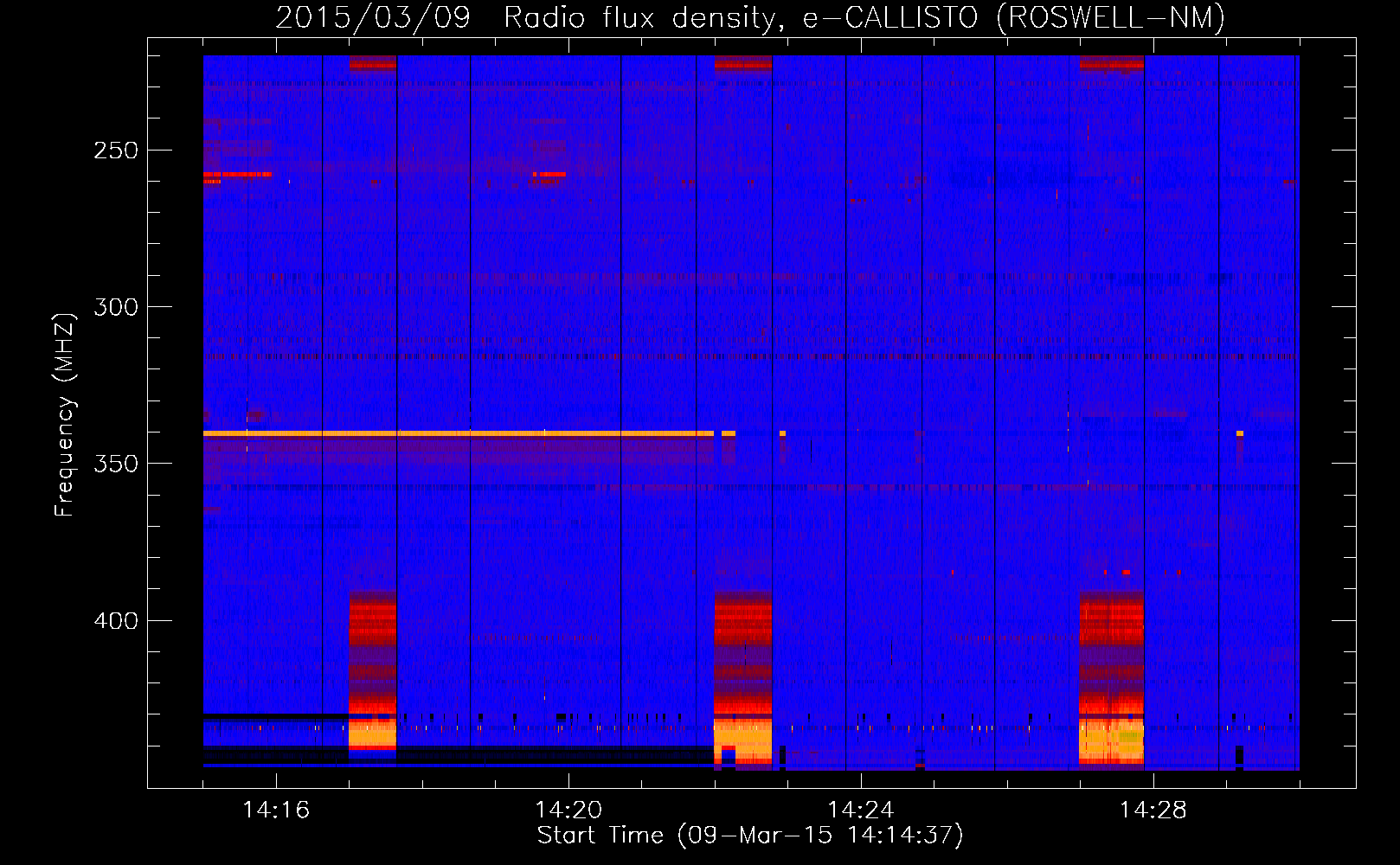Image resolution: width=1400 pixels, height=865 pixels.
Task: Click the 250 frequency tick label
Action: pos(116,151)
